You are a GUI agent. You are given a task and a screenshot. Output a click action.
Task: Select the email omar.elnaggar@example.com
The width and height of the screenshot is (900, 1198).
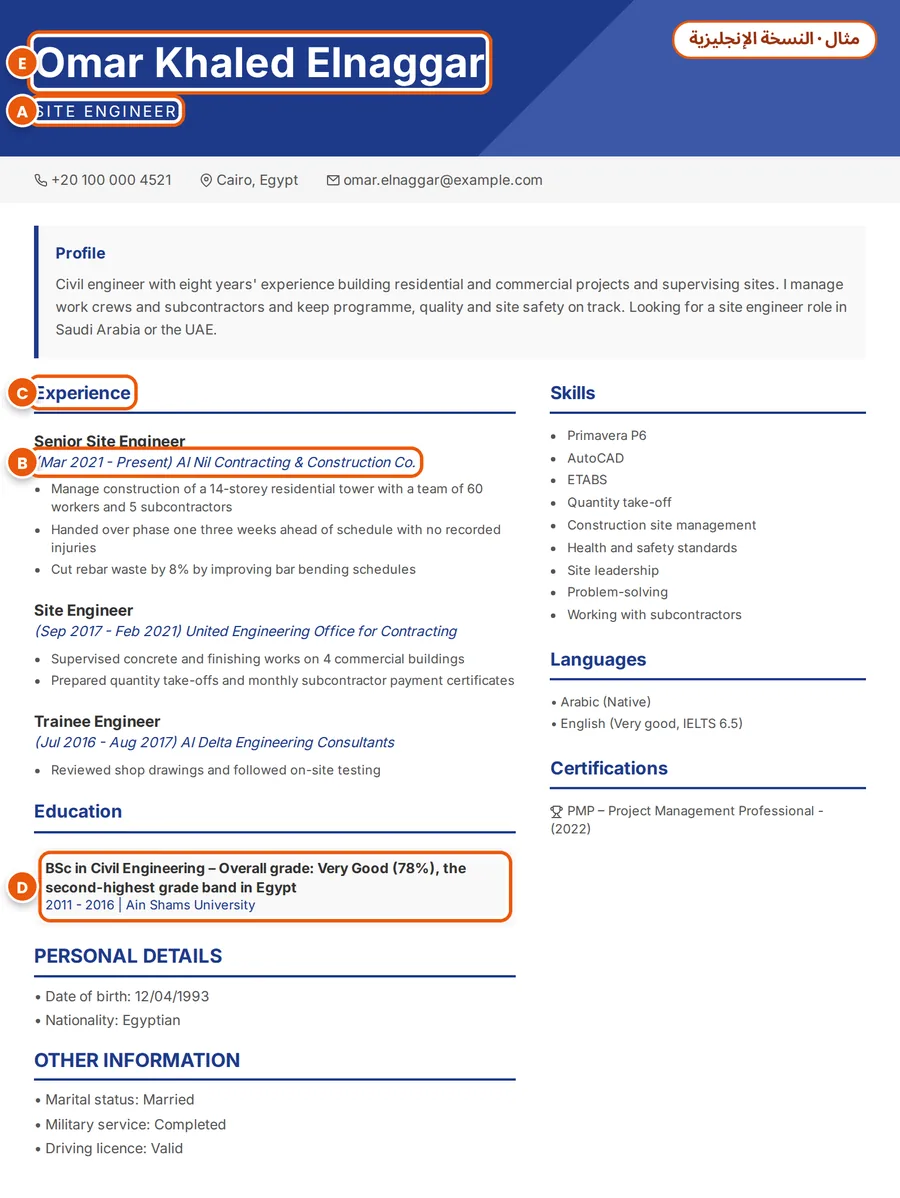[443, 180]
